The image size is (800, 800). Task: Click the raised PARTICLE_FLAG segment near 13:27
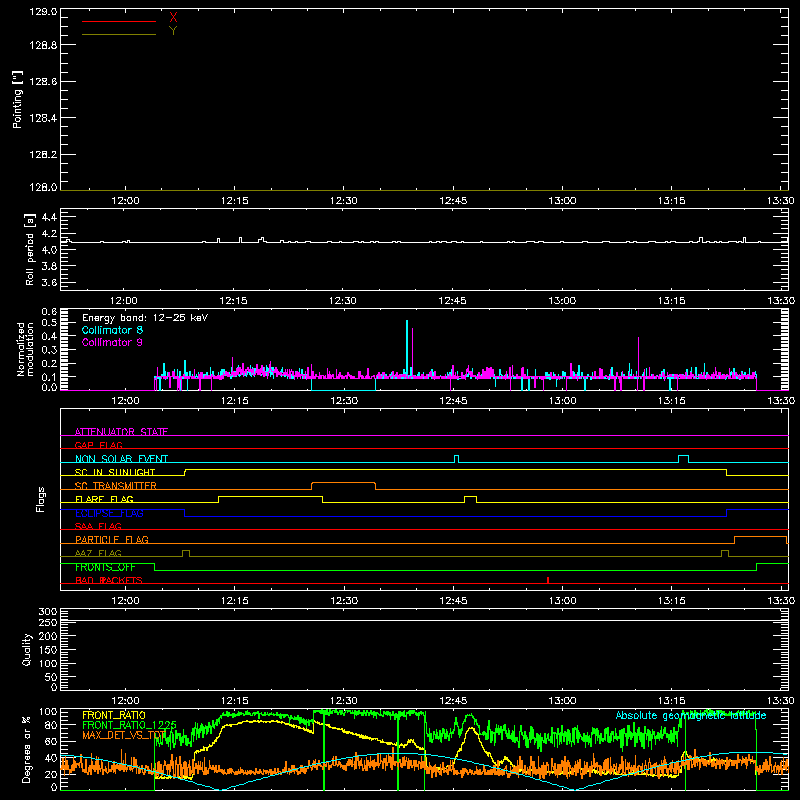tap(761, 537)
